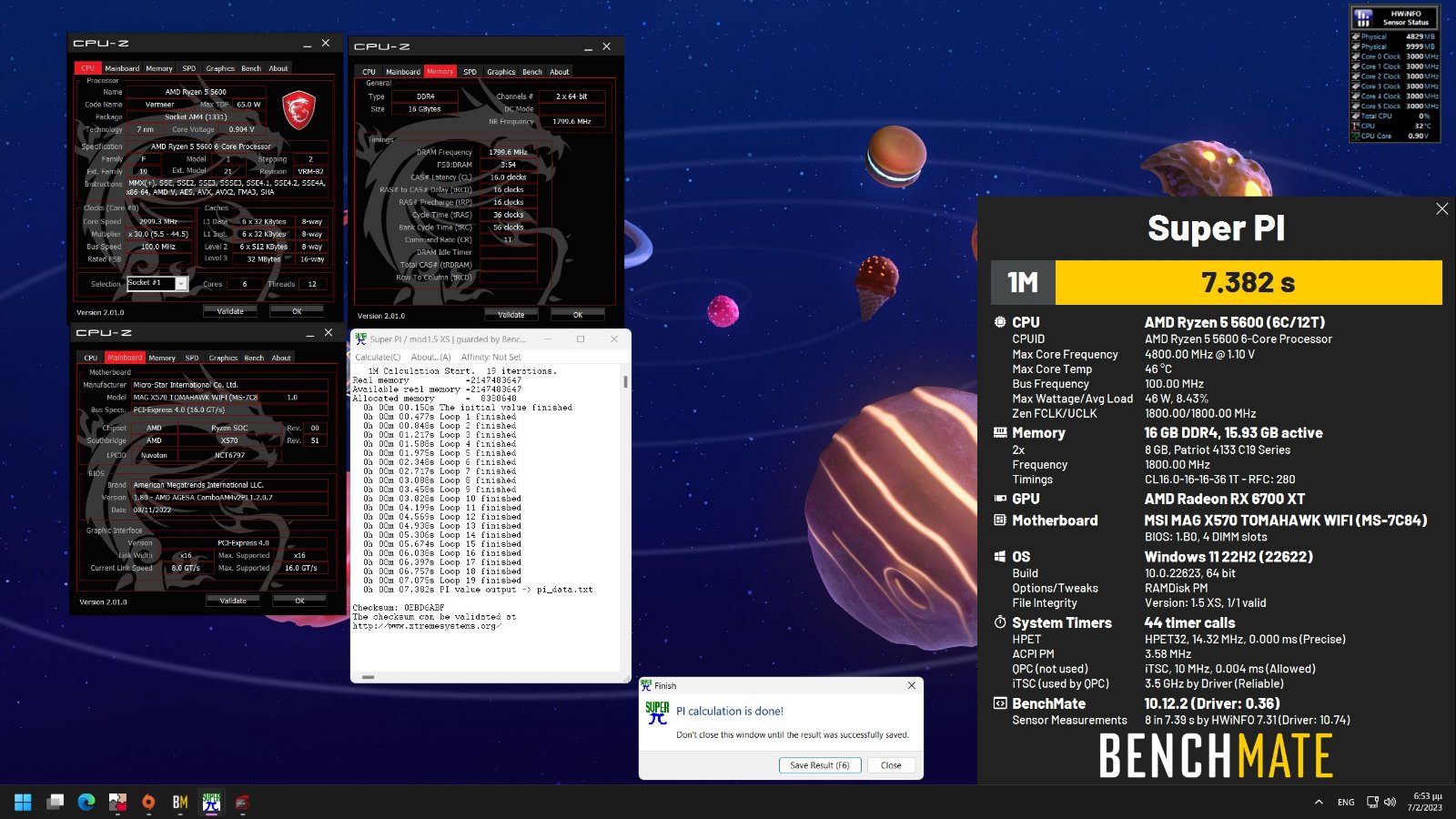This screenshot has width=1456, height=819.
Task: Click the Memory module icon in BenchMate panel
Action: 1000,433
